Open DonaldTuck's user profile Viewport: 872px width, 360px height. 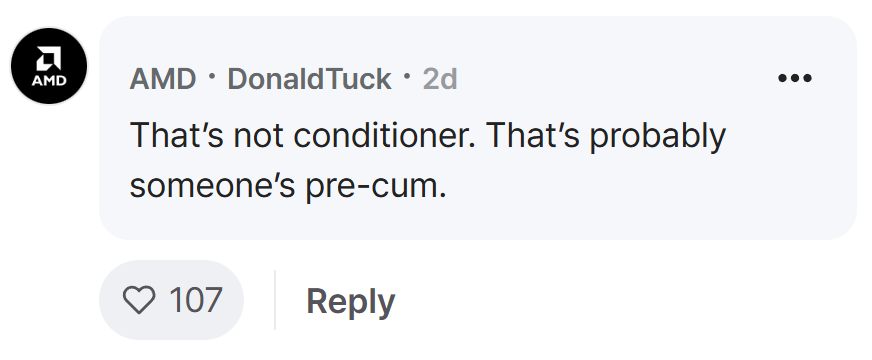pos(309,78)
